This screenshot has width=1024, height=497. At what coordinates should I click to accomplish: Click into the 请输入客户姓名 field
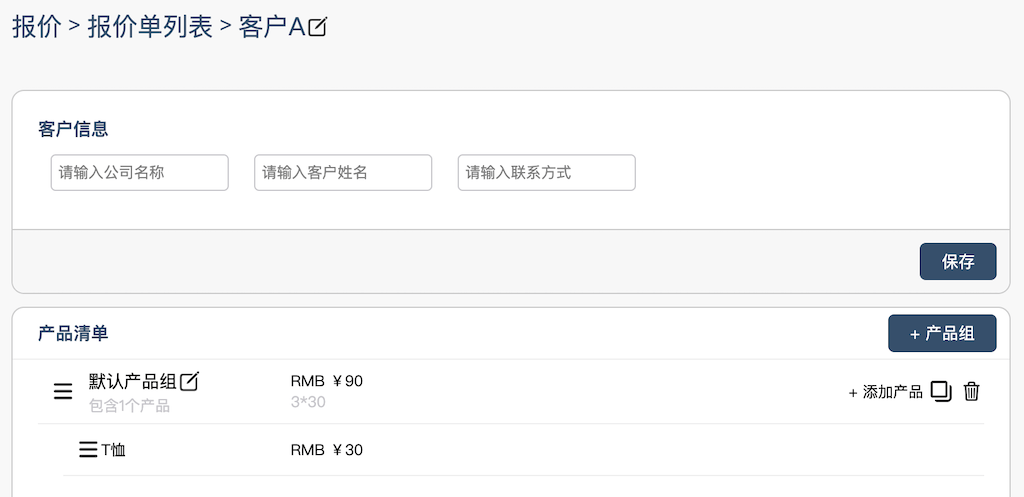click(x=343, y=173)
